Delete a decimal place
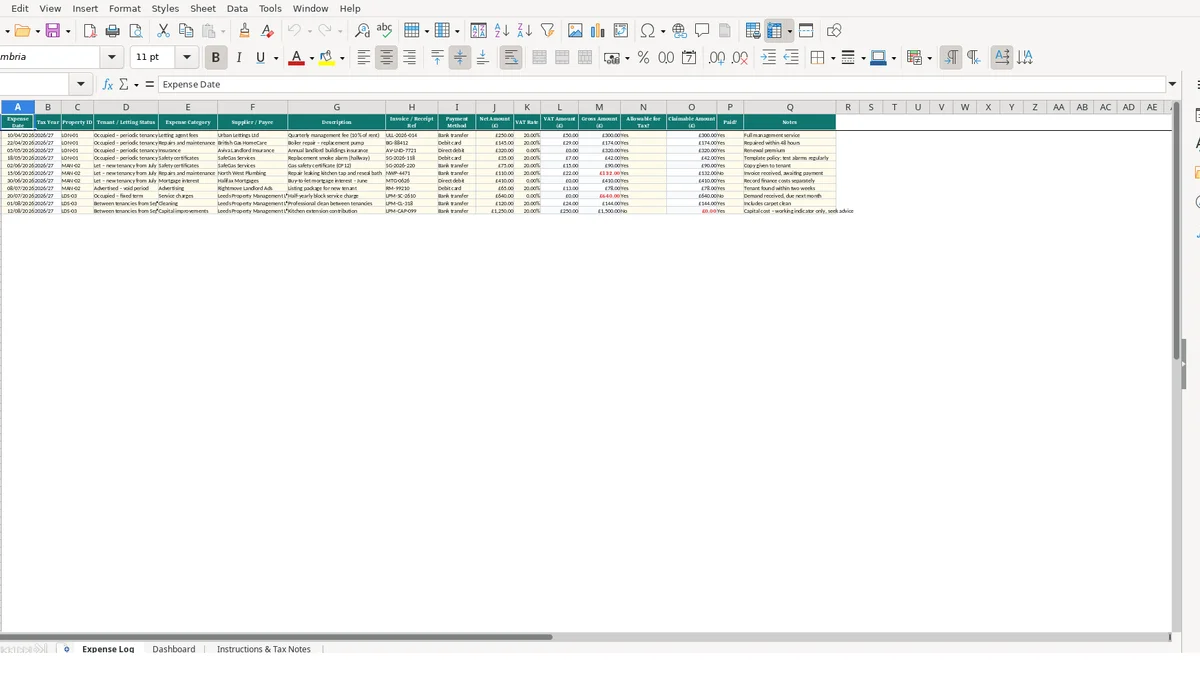The image size is (1200, 675). coord(739,58)
